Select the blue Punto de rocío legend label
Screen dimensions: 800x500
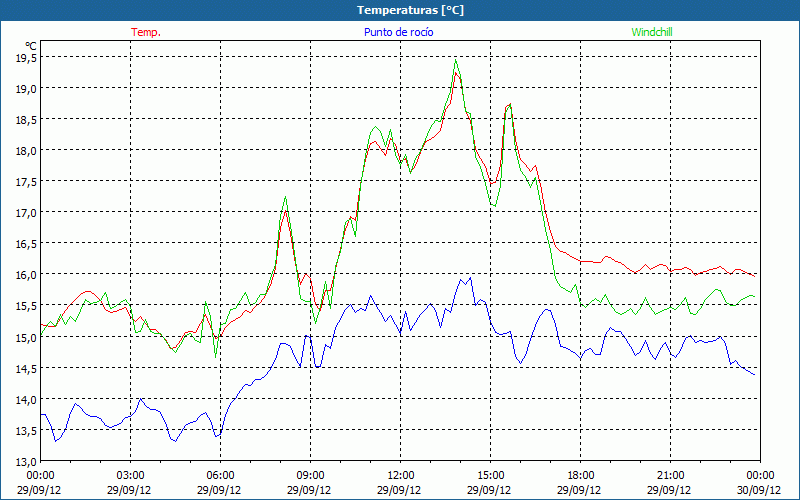point(398,32)
